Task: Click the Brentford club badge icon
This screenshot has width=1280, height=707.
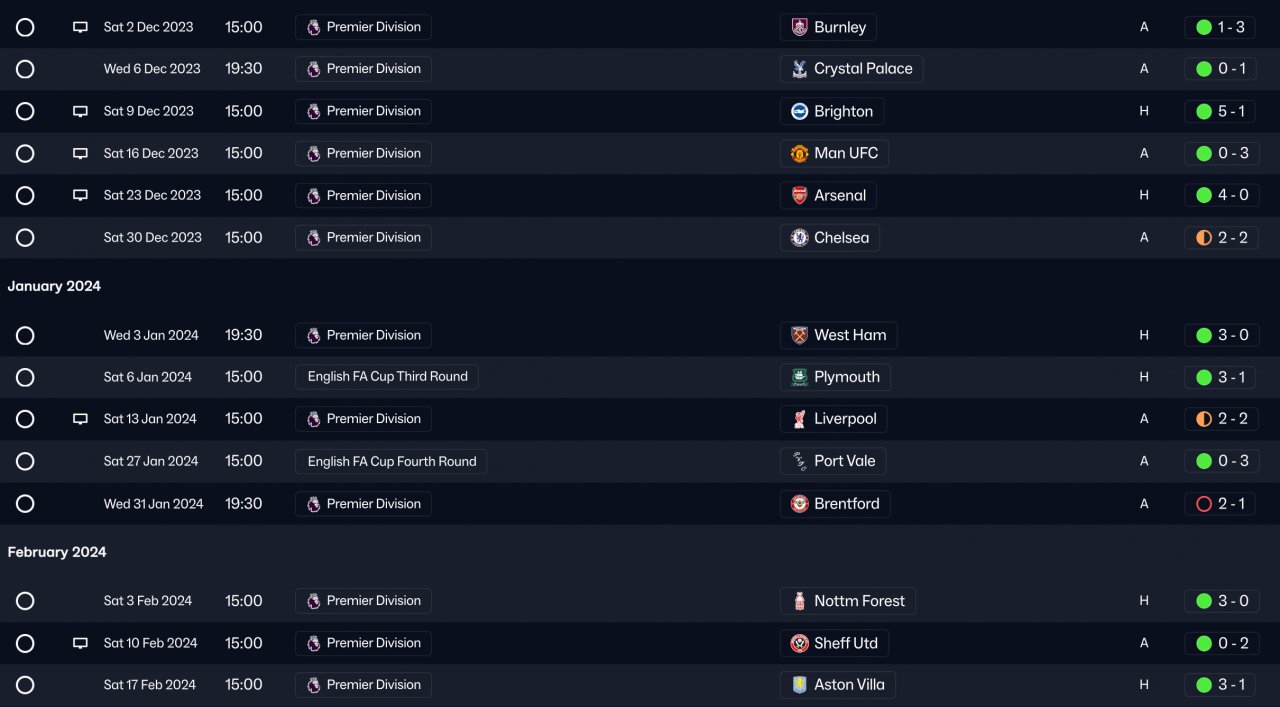Action: (x=799, y=504)
